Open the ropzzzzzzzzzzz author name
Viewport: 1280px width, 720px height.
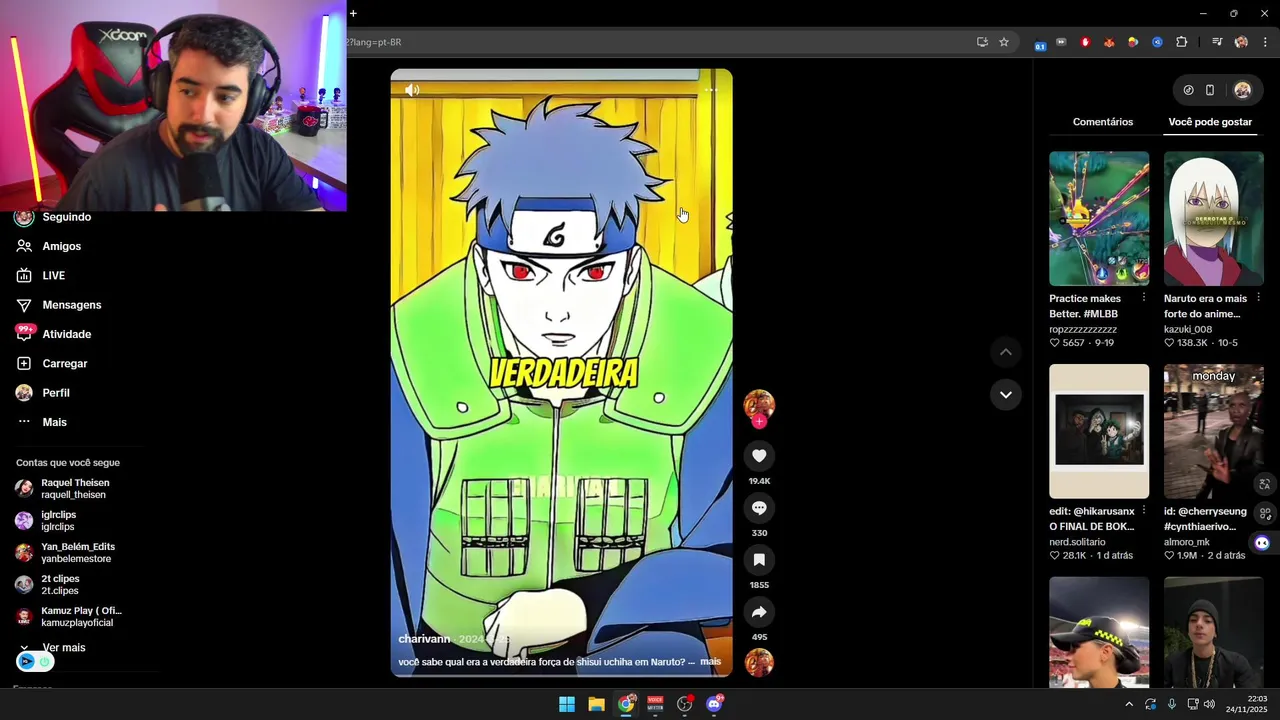tap(1083, 329)
